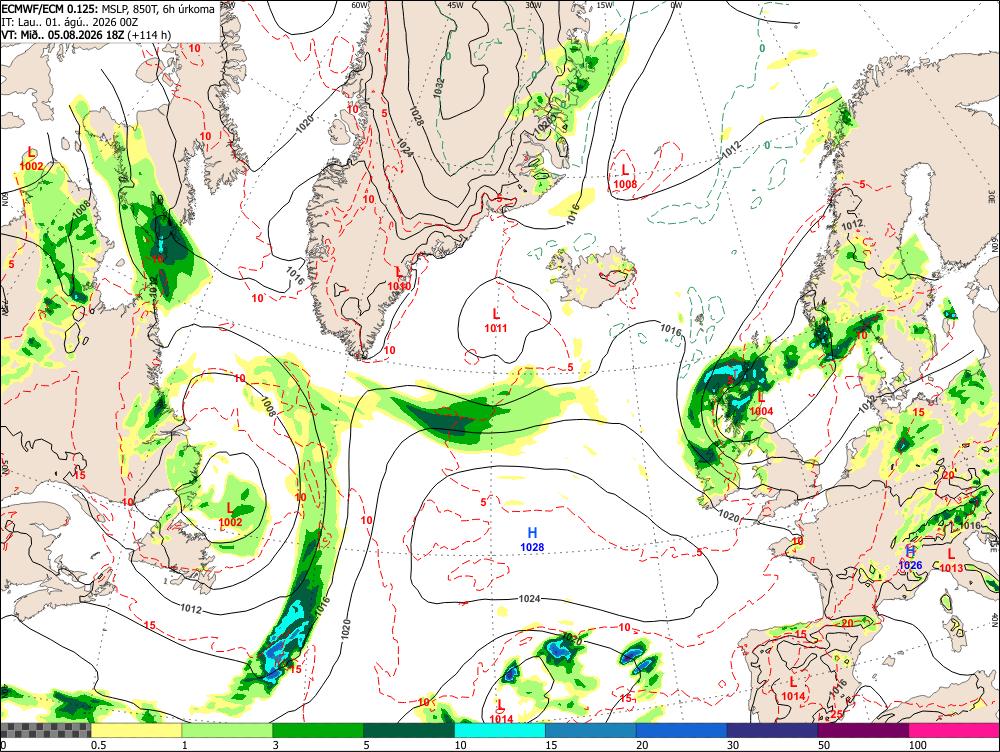Click the L 1008 low north of Iceland
Image resolution: width=1000 pixels, height=752 pixels.
pos(625,177)
